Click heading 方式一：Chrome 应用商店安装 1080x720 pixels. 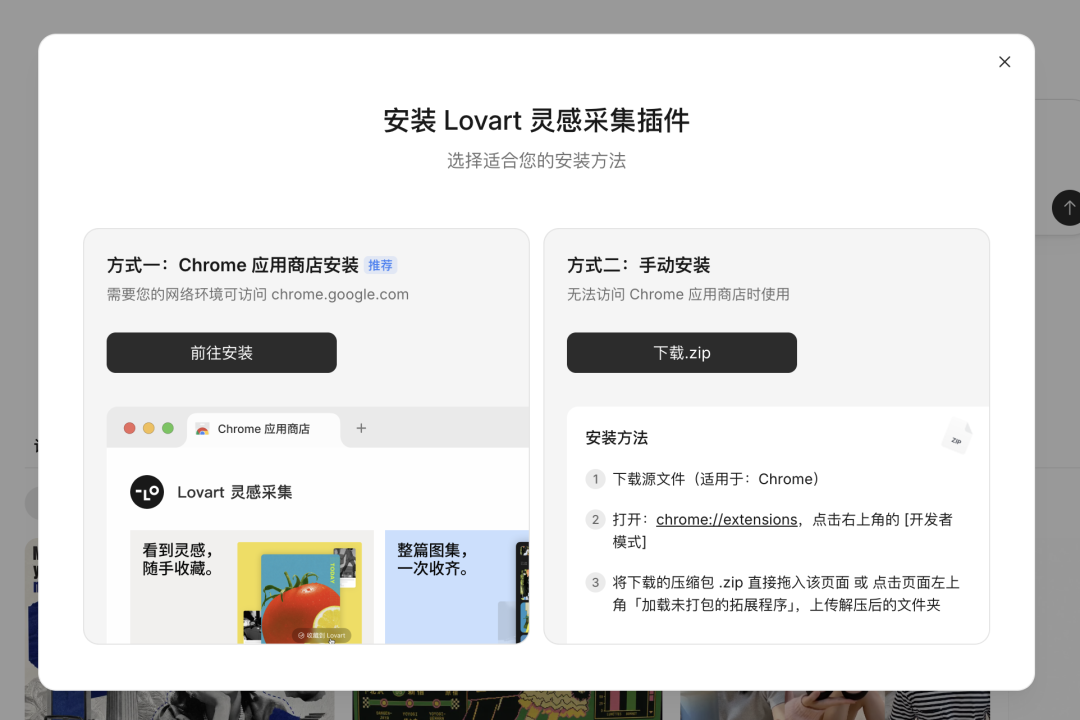tap(233, 265)
